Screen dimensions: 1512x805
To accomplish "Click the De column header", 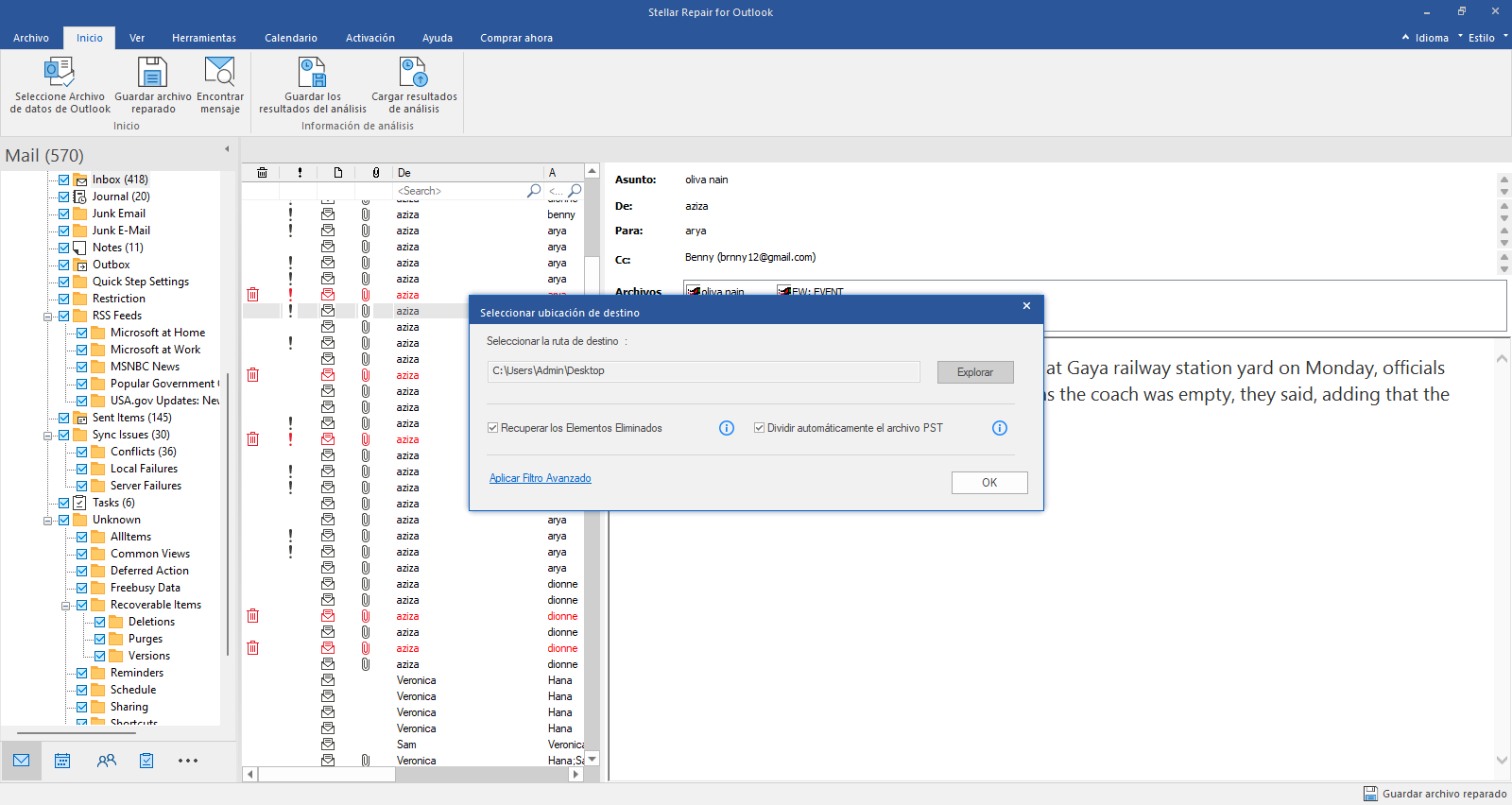I will click(x=469, y=172).
